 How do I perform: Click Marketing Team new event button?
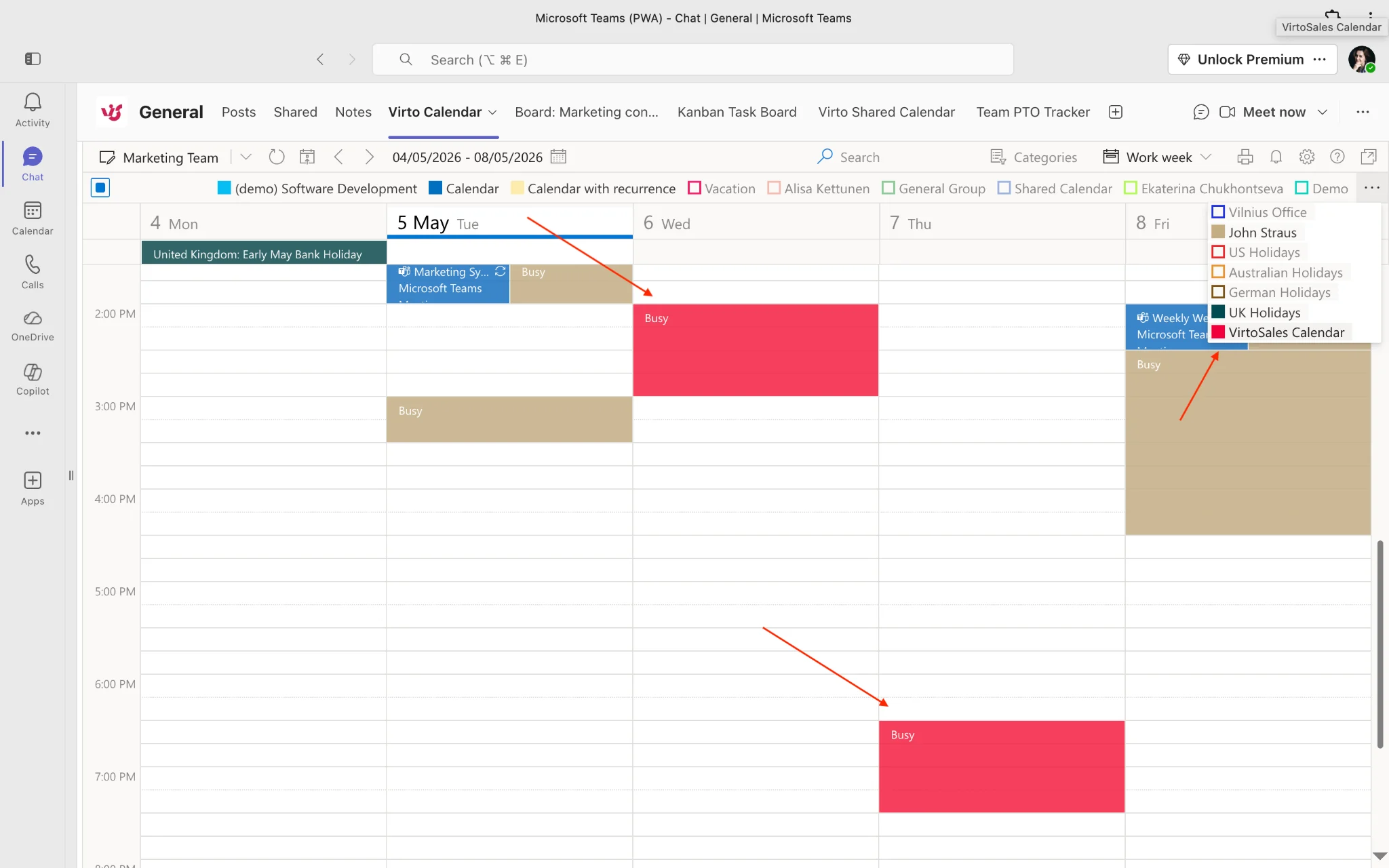[x=159, y=157]
